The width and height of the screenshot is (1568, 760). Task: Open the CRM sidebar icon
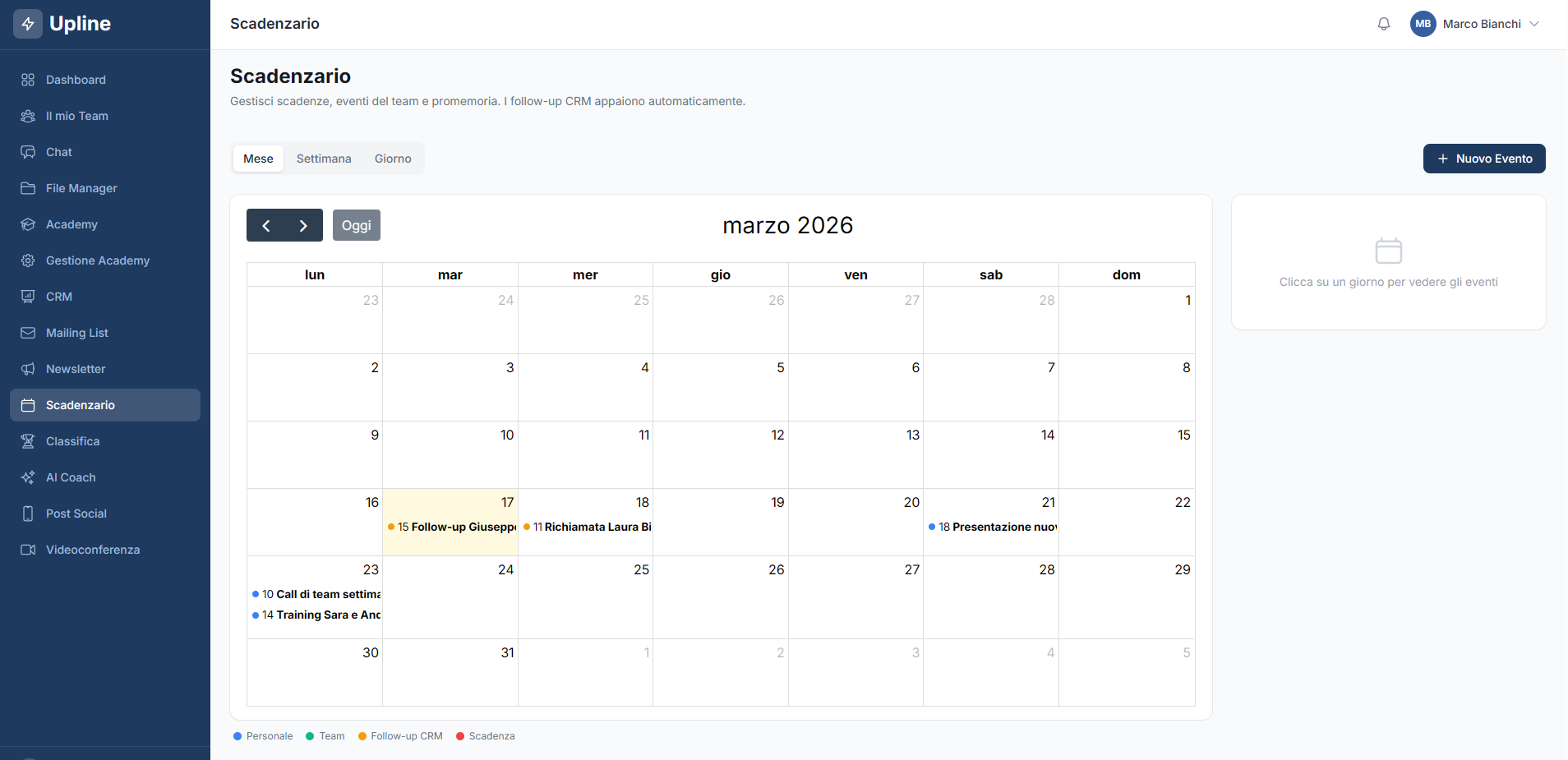[x=28, y=297]
